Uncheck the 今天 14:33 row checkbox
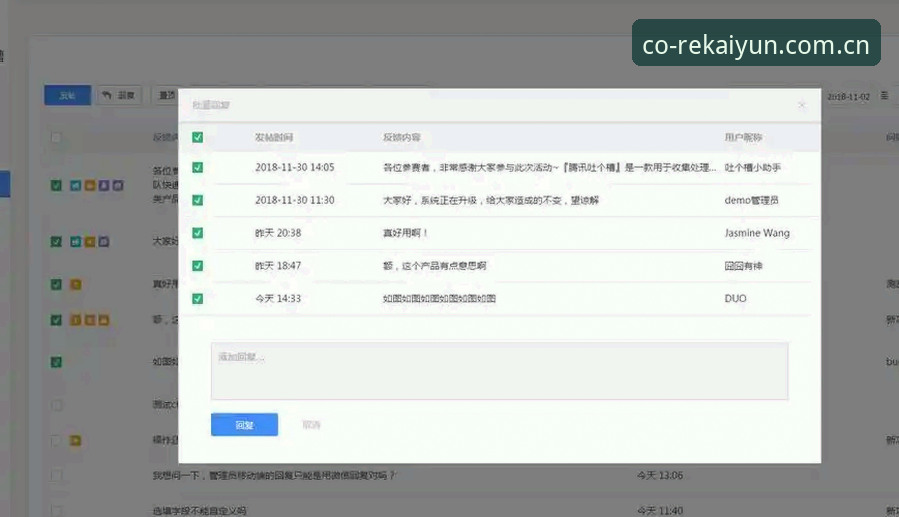899x517 pixels. pyautogui.click(x=198, y=299)
